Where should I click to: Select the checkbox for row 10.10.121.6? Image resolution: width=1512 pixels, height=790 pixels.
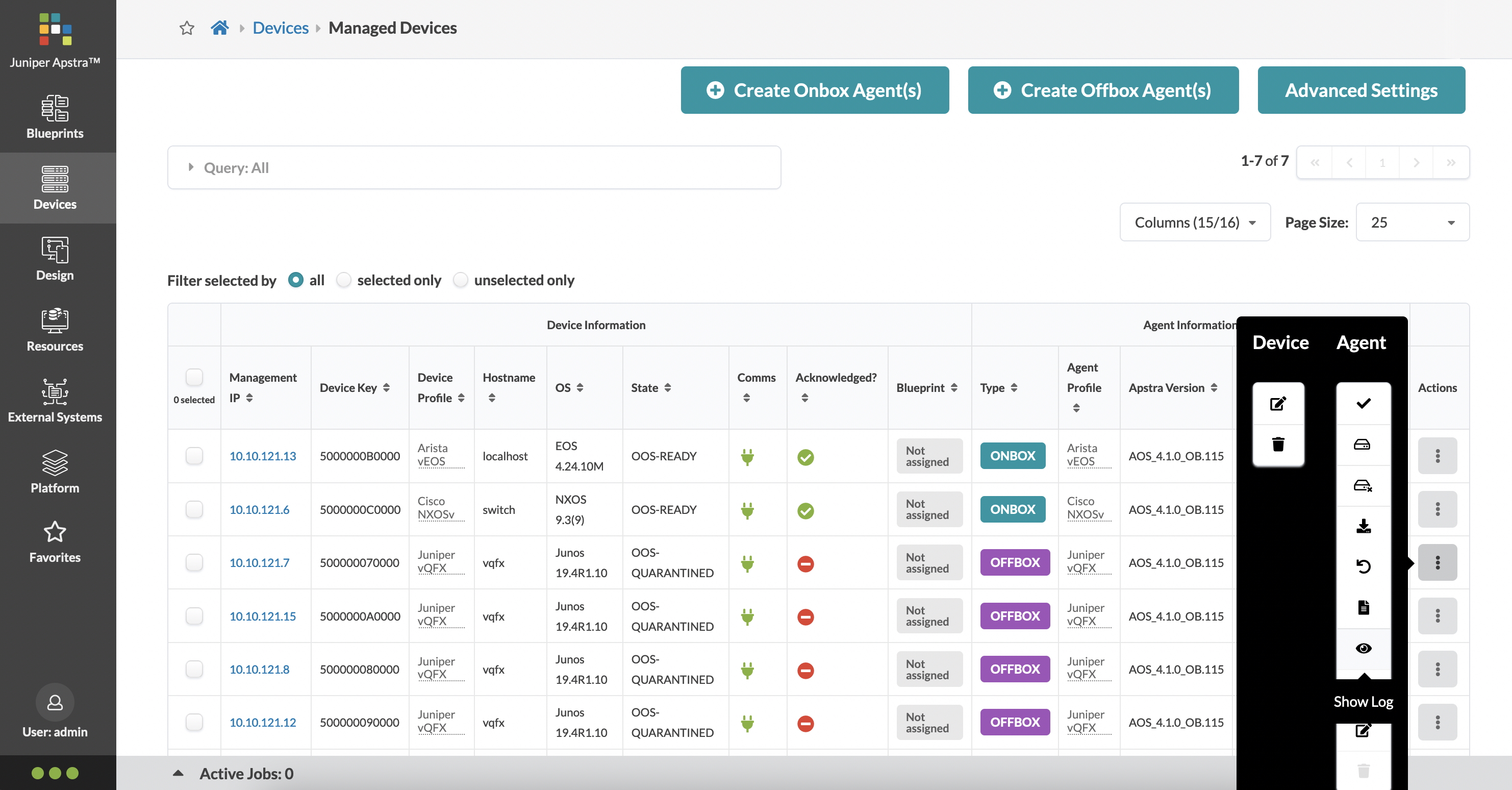point(194,509)
